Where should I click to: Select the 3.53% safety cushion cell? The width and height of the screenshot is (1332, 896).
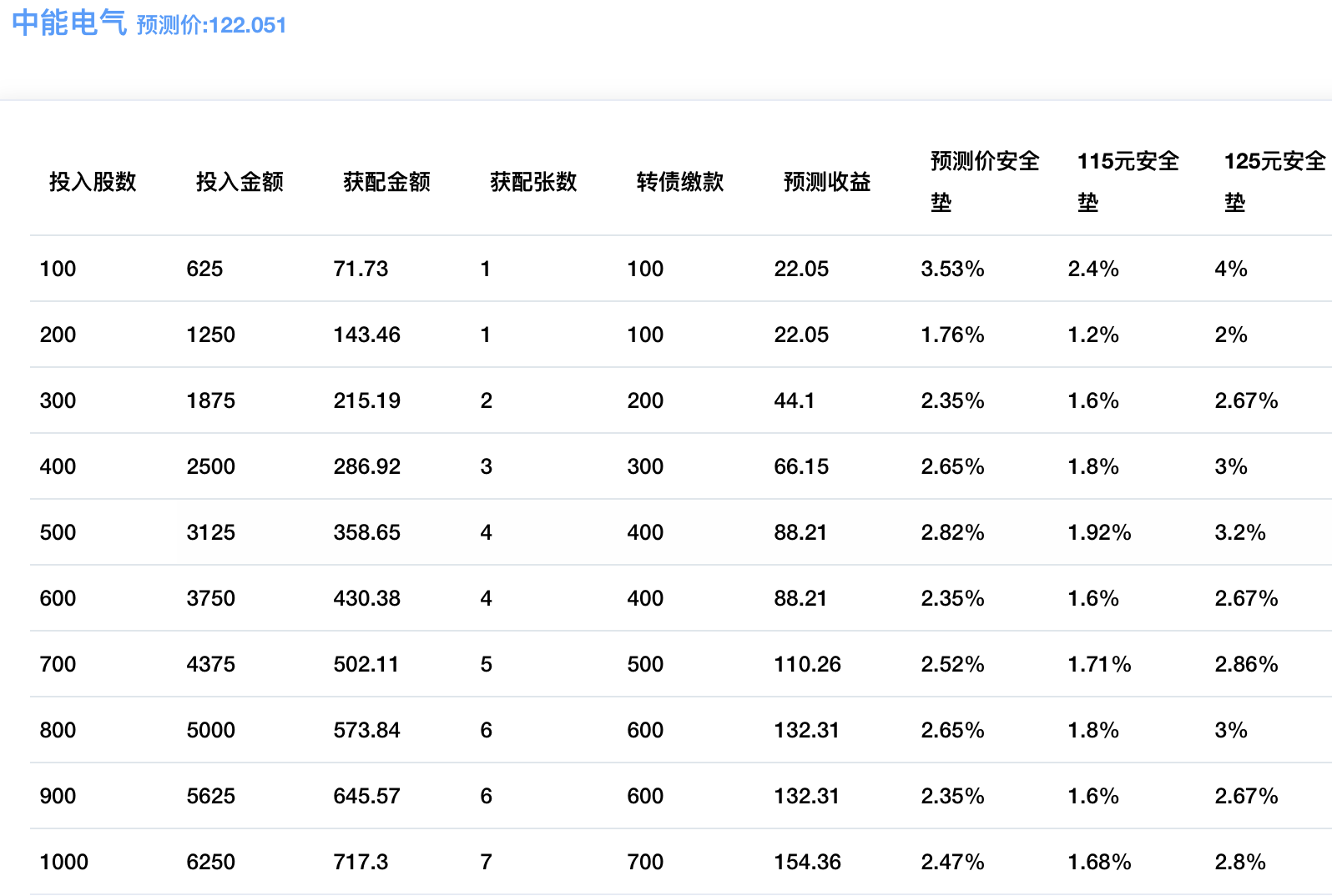click(952, 269)
